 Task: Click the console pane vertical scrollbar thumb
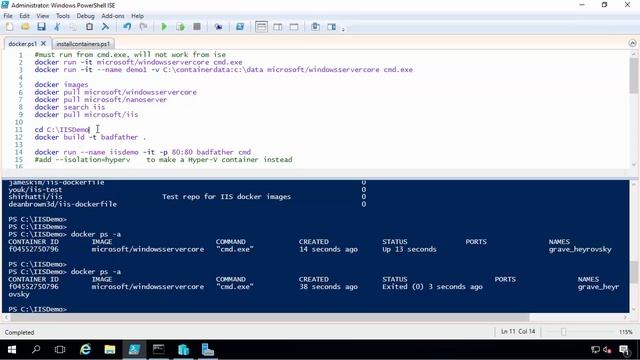[633, 272]
